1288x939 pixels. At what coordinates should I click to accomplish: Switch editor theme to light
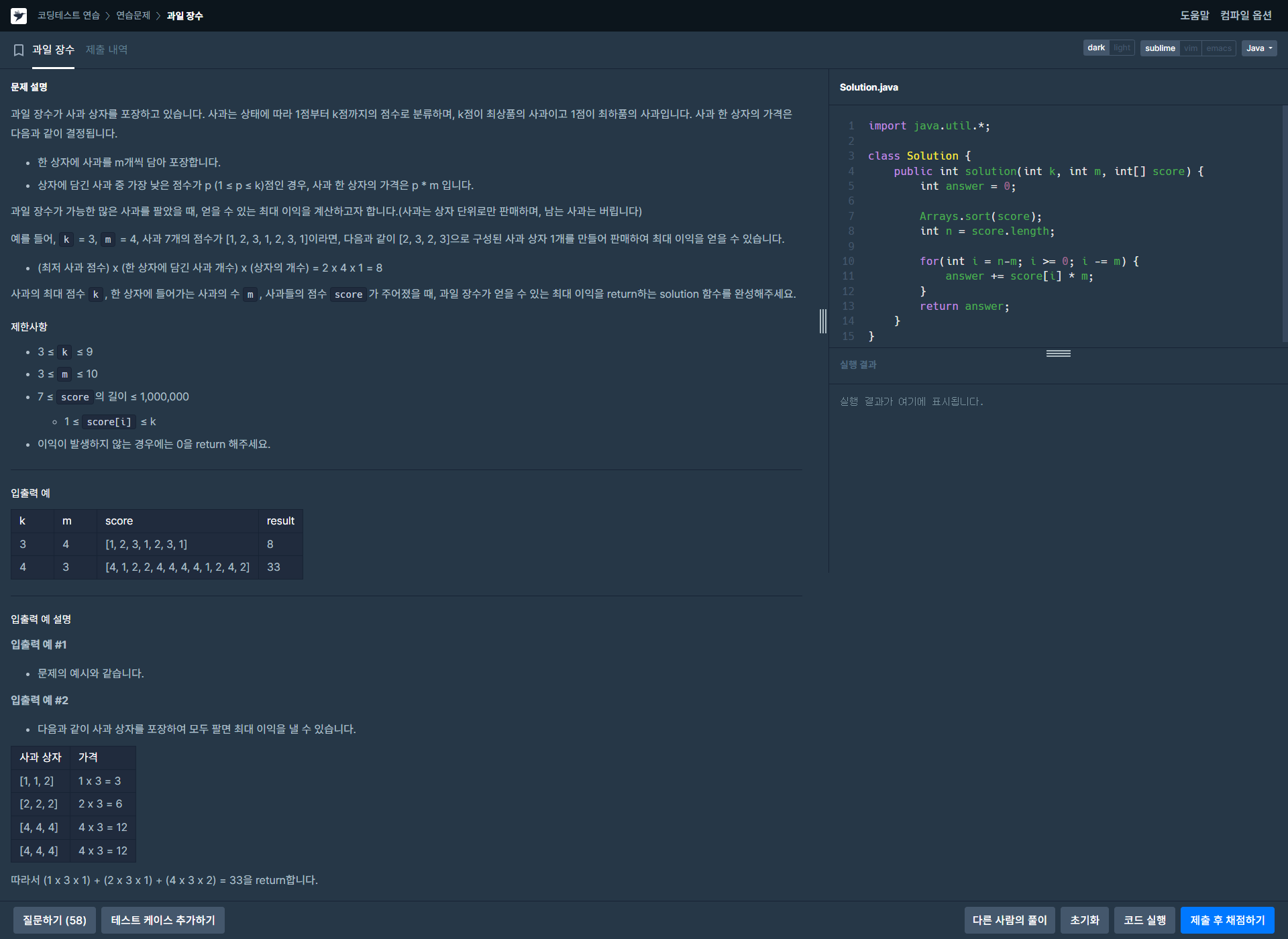point(1122,48)
